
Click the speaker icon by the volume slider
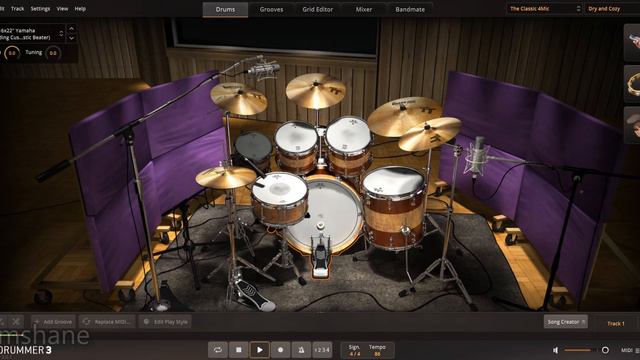[x=556, y=350]
